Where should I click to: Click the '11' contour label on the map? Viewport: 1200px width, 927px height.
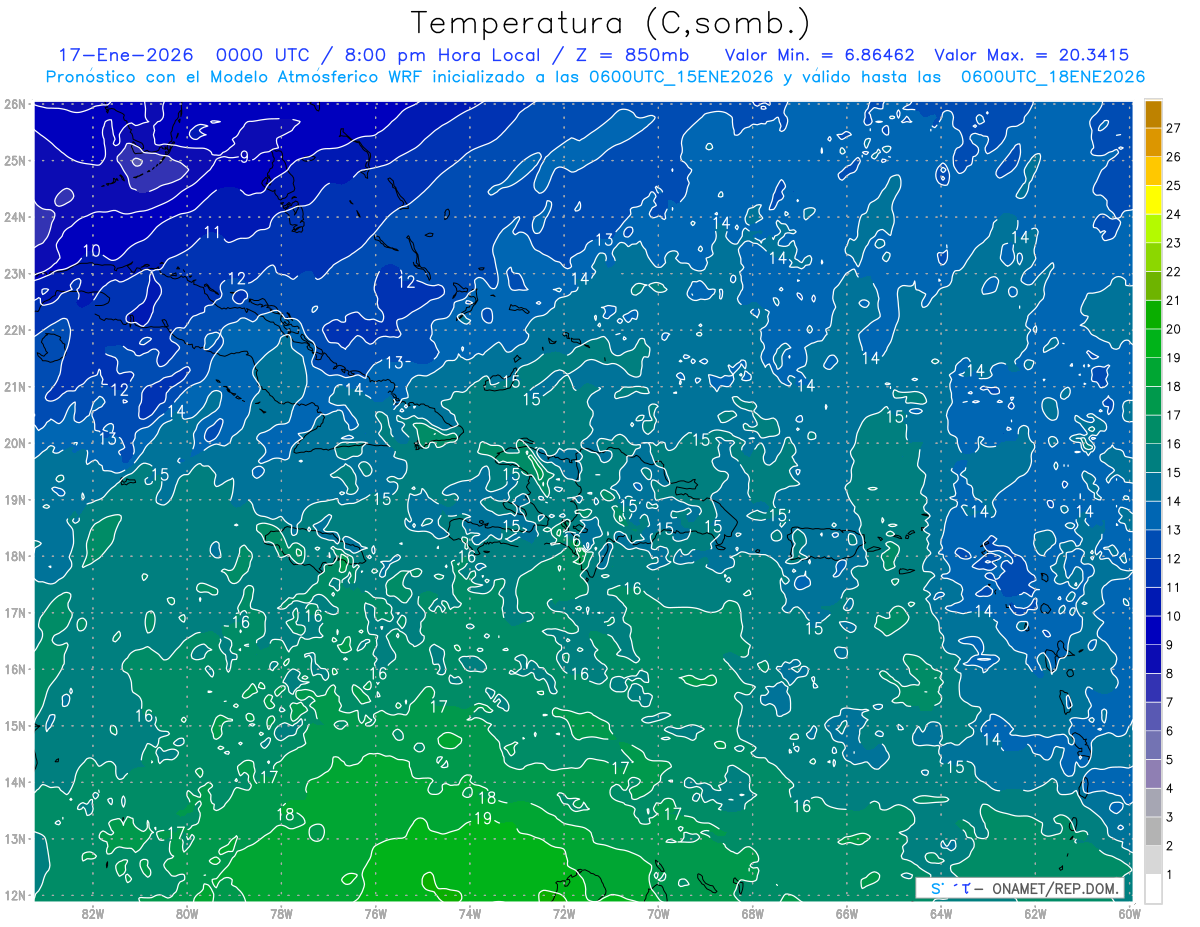click(x=212, y=233)
